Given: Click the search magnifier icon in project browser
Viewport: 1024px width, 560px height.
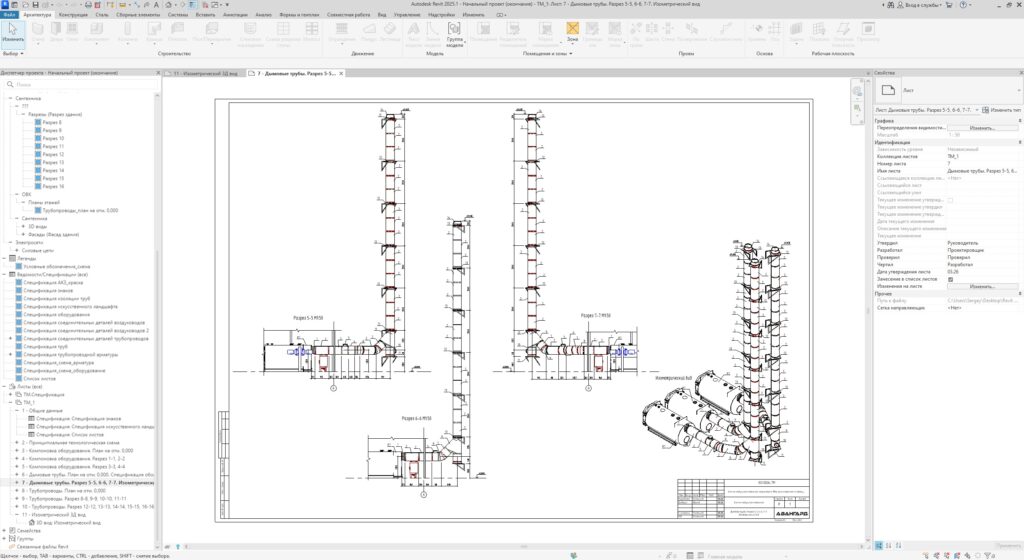Looking at the screenshot, I should (x=10, y=85).
